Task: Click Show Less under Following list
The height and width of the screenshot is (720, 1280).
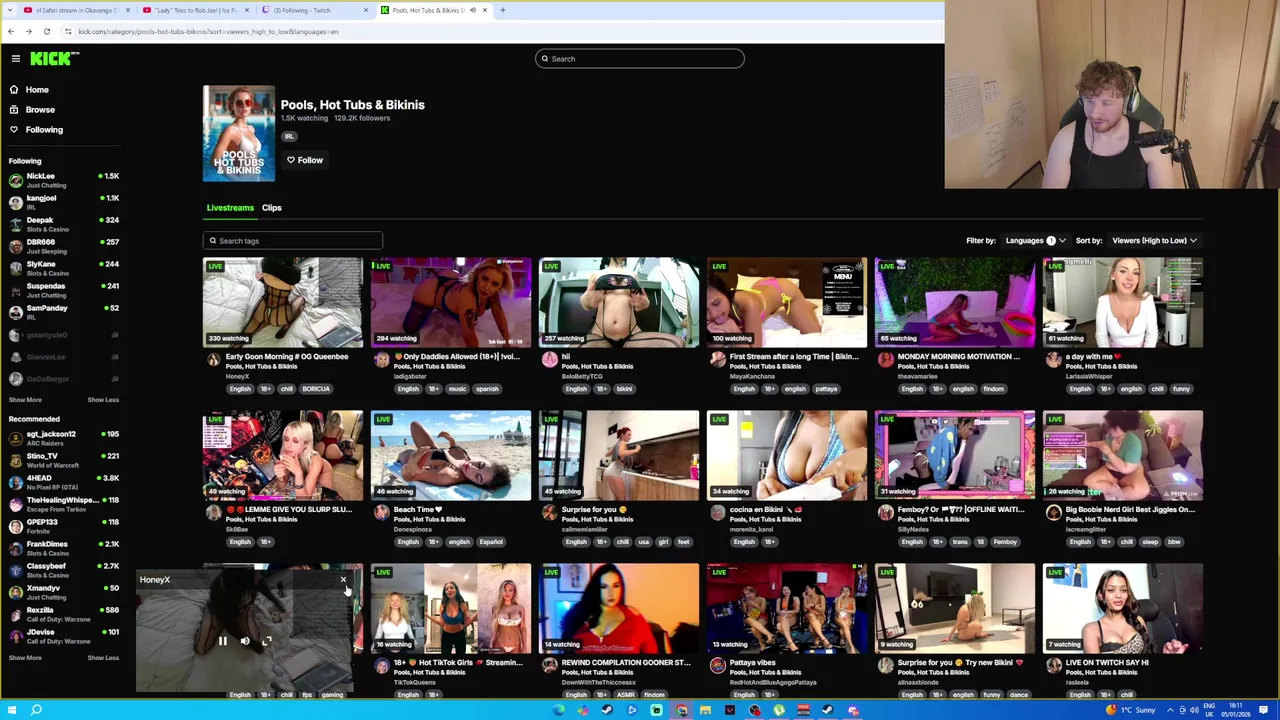Action: click(103, 400)
